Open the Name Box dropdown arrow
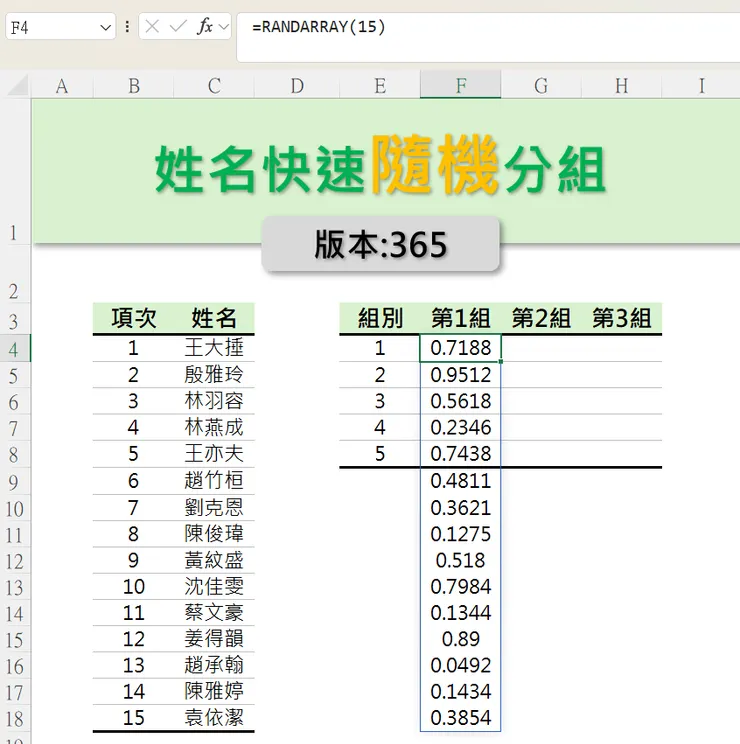The height and width of the screenshot is (744, 740). coord(105,28)
